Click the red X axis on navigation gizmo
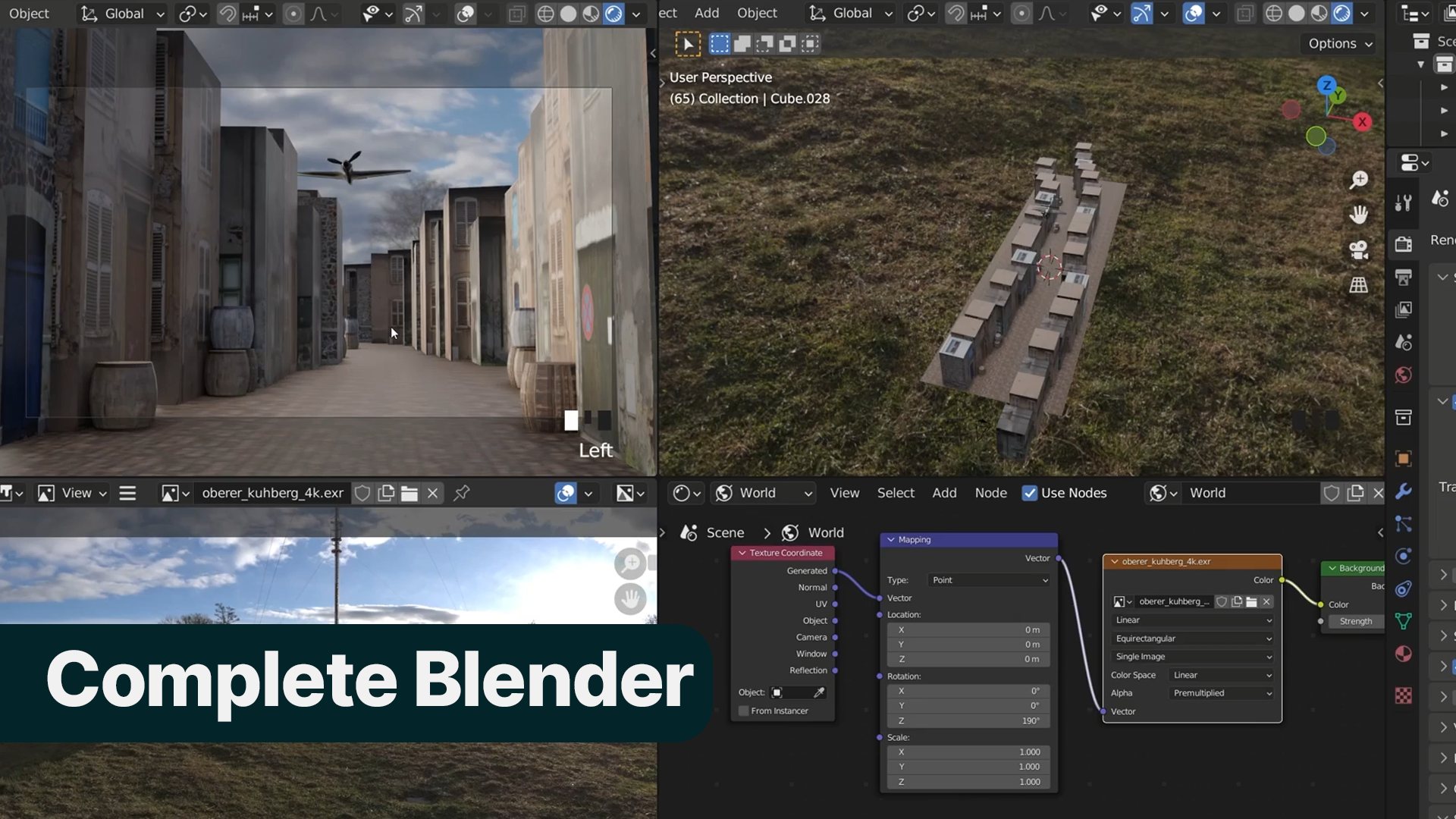The image size is (1456, 819). pyautogui.click(x=1363, y=122)
